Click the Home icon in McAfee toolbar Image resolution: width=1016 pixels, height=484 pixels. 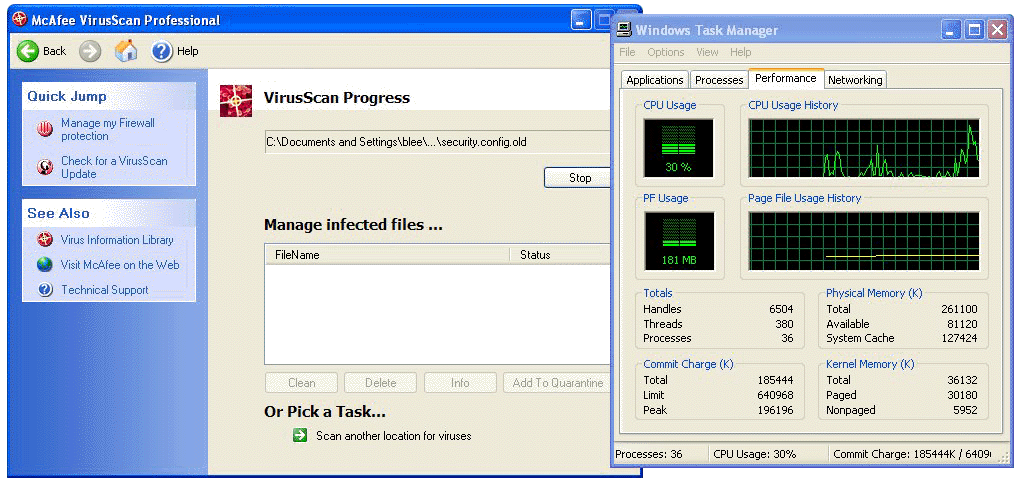tap(126, 51)
